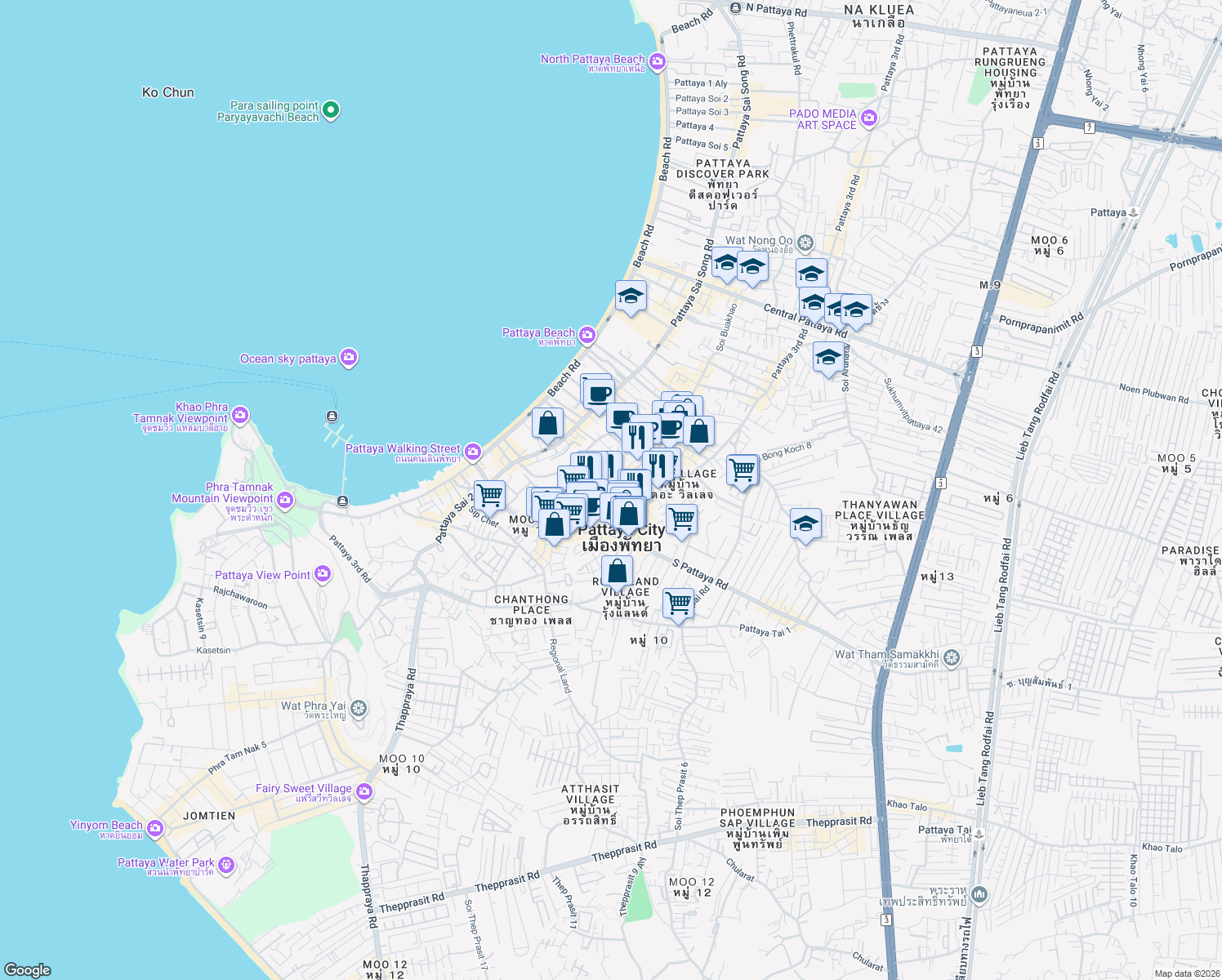Image resolution: width=1222 pixels, height=980 pixels.
Task: Click the route 7 highway shield
Action: [x=1090, y=127]
